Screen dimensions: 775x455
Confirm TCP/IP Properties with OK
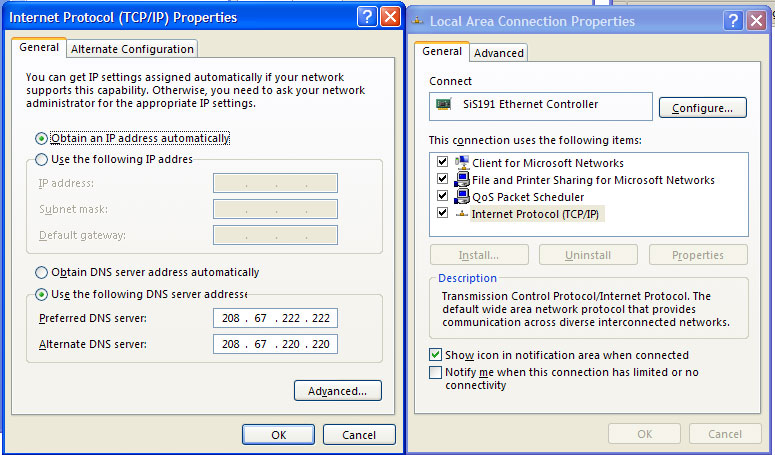[278, 435]
